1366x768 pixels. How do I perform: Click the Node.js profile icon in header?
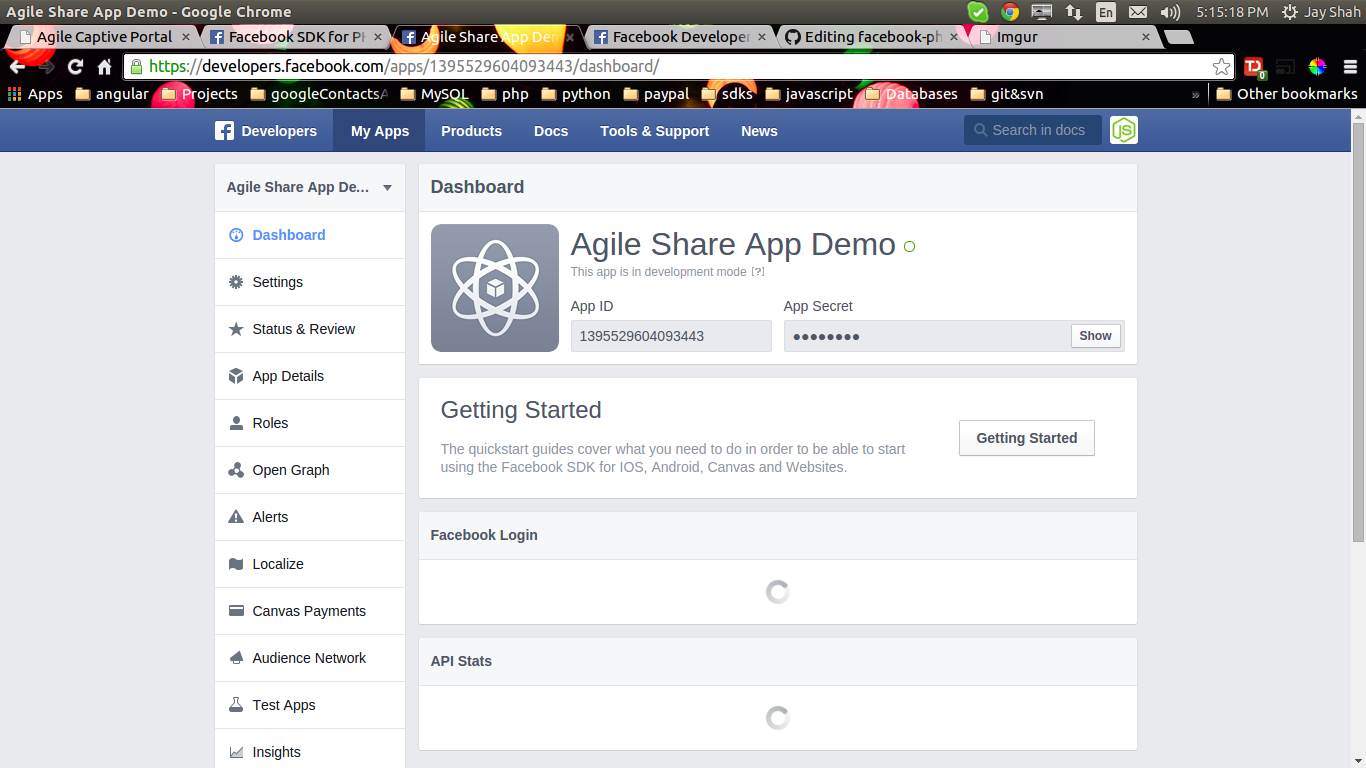1124,130
